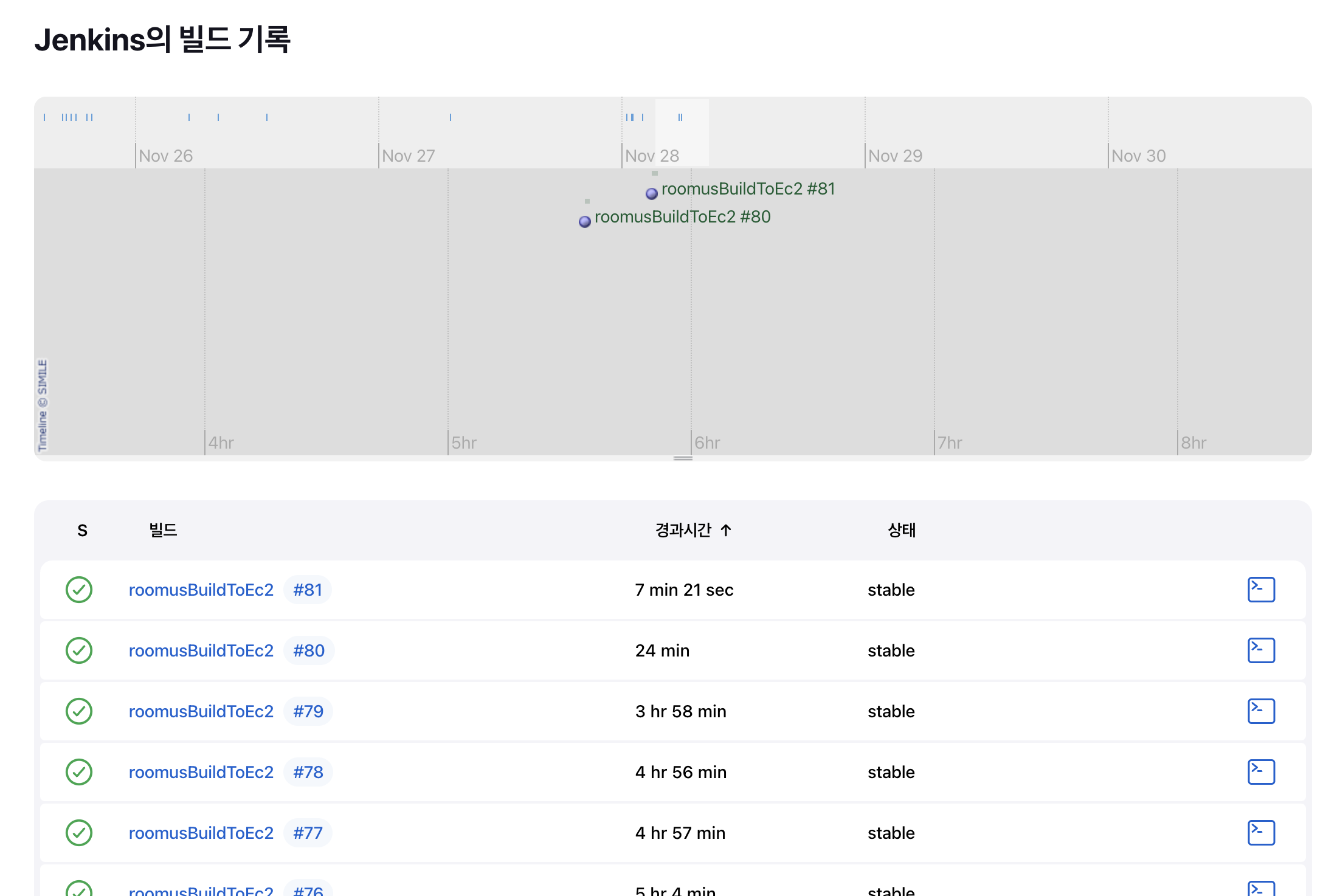Click the success check icon beside build #79
Viewport: 1340px width, 896px height.
click(78, 711)
